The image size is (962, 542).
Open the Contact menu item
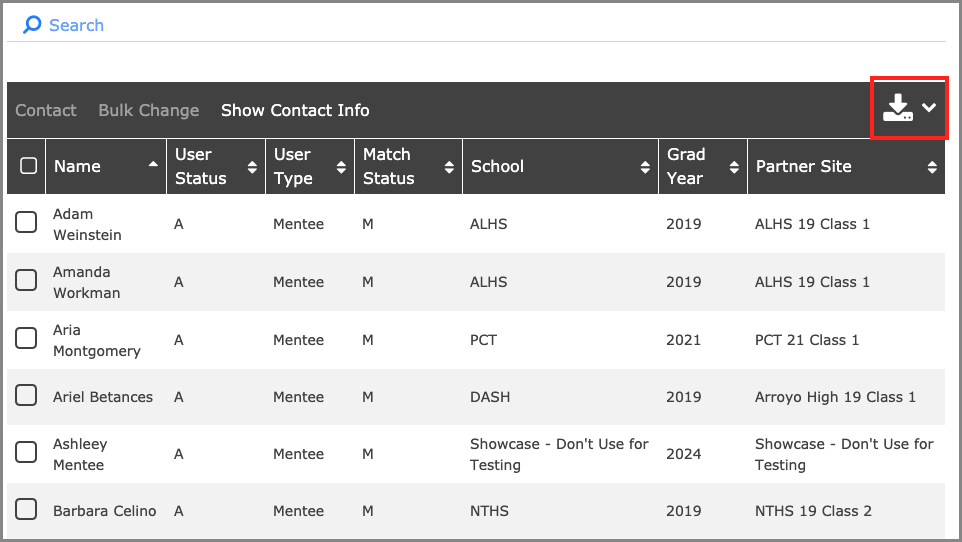point(46,110)
